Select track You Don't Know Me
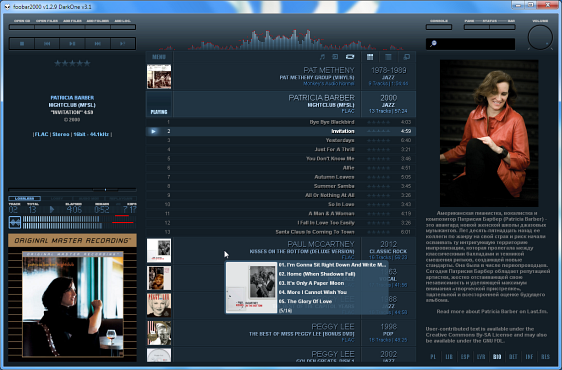The width and height of the screenshot is (562, 370). 281,158
